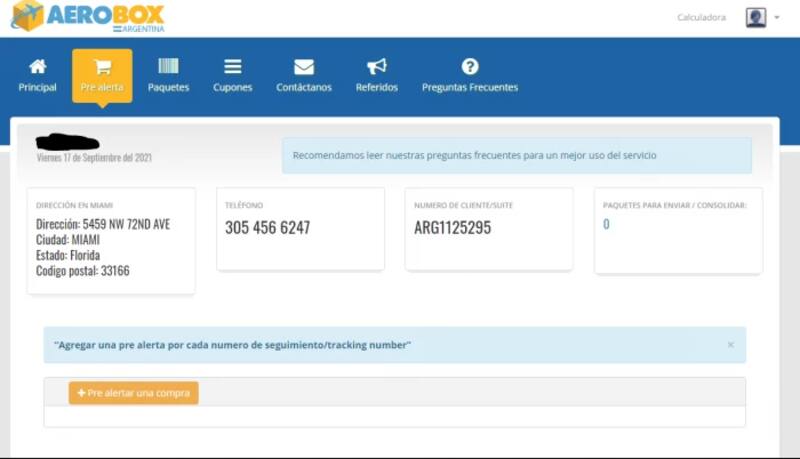Open Paquetes barcode icon
The height and width of the screenshot is (459, 800).
(x=168, y=67)
